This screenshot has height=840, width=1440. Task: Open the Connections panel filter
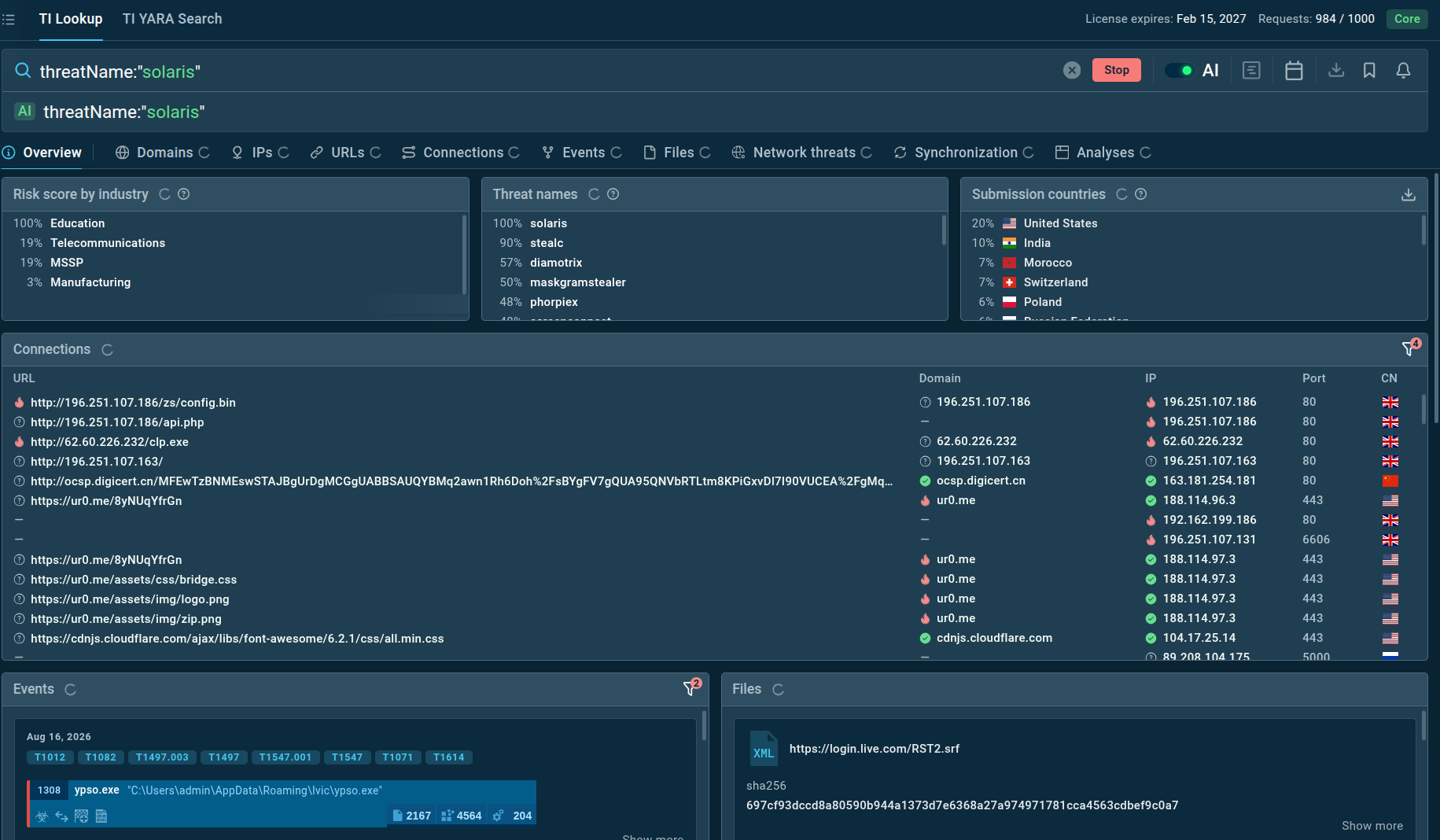click(1409, 348)
